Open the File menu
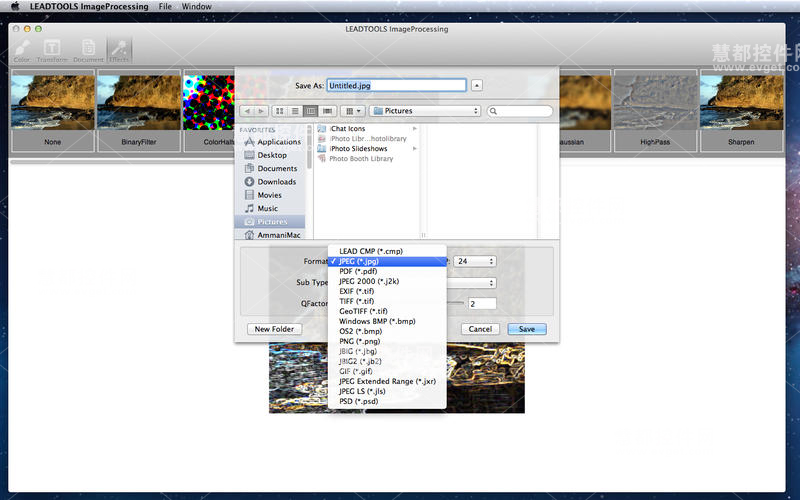Viewport: 800px width, 500px height. coord(165,6)
